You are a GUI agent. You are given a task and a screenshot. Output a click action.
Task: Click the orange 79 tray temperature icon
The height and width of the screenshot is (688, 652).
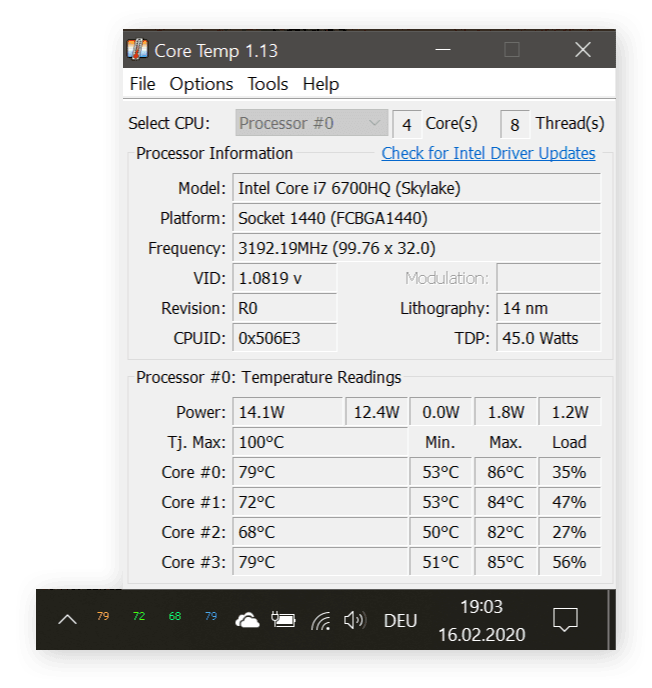[x=103, y=616]
